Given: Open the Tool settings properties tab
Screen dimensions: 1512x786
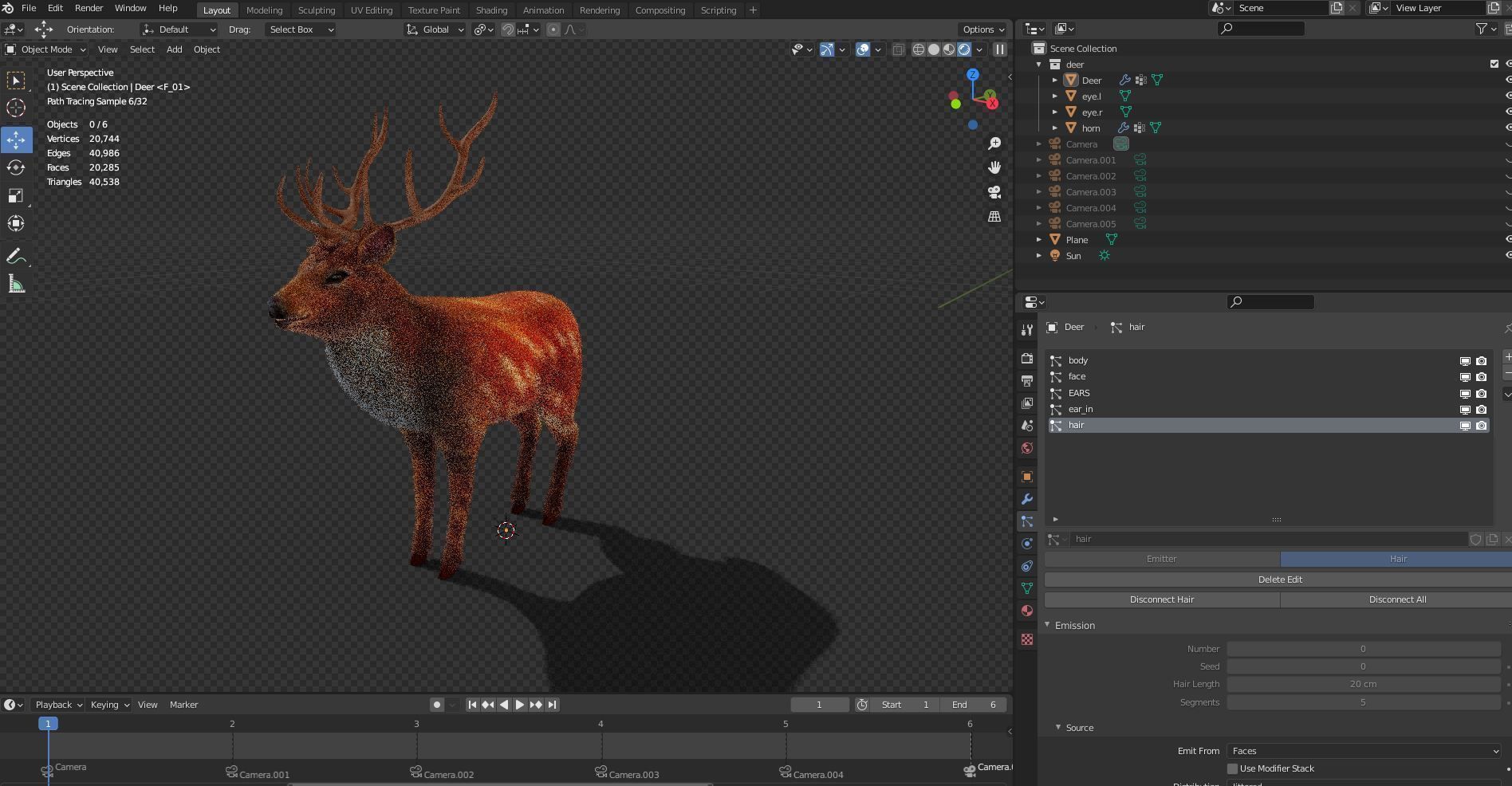Looking at the screenshot, I should pos(1027,330).
